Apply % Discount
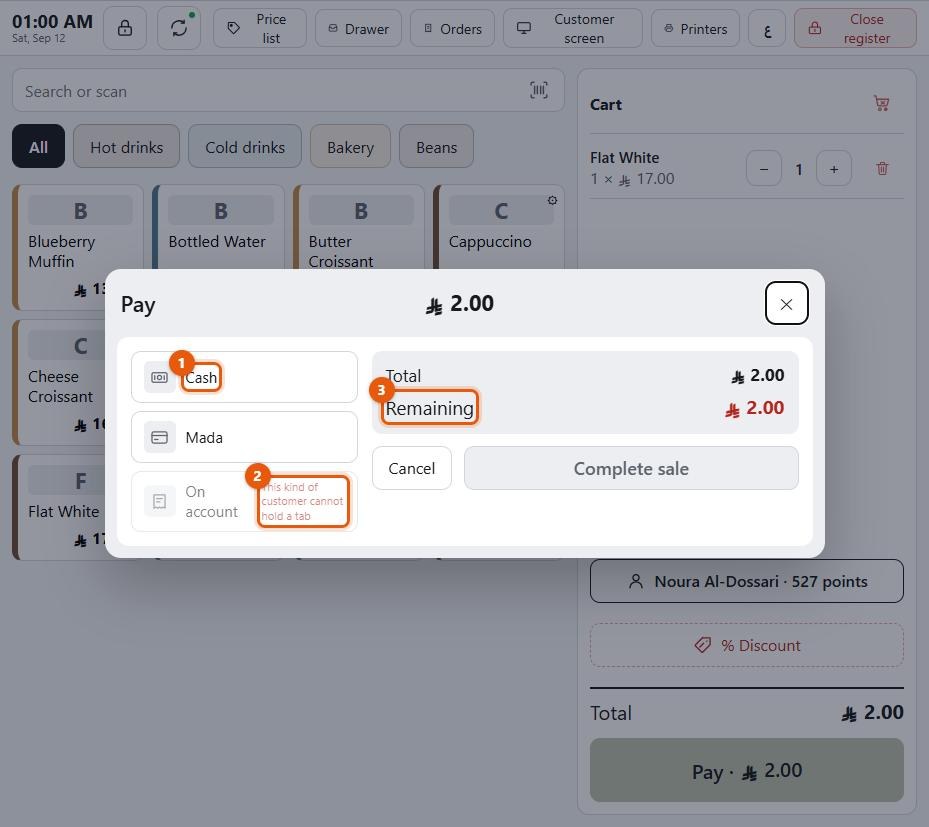Screen dimensions: 929x827 pyautogui.click(x=747, y=645)
